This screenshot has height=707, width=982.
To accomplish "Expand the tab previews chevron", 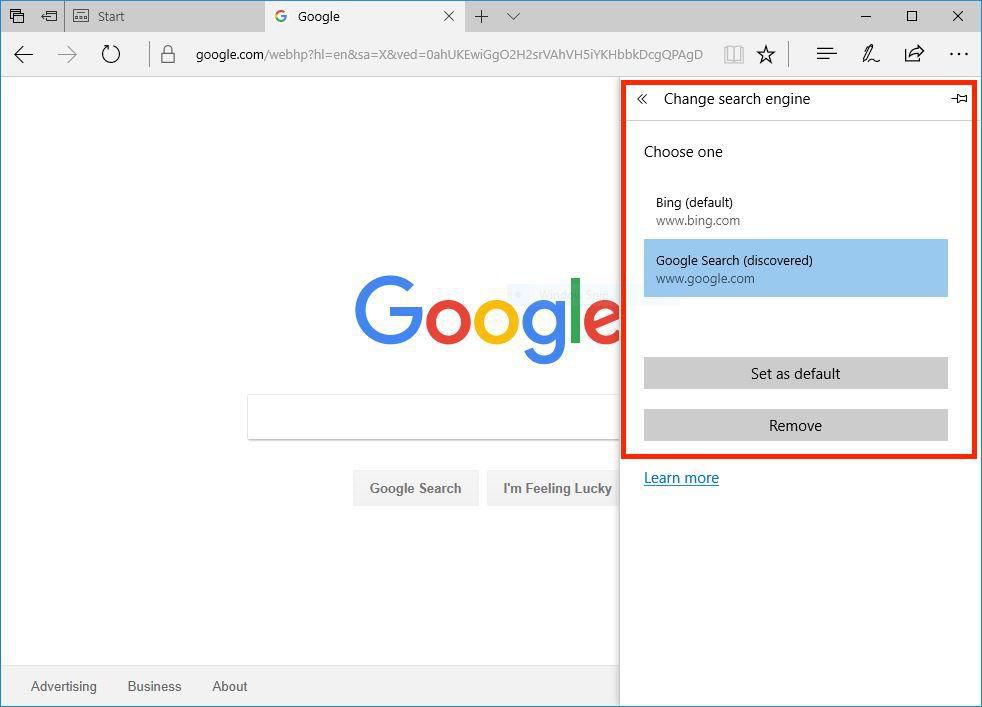I will click(x=513, y=16).
